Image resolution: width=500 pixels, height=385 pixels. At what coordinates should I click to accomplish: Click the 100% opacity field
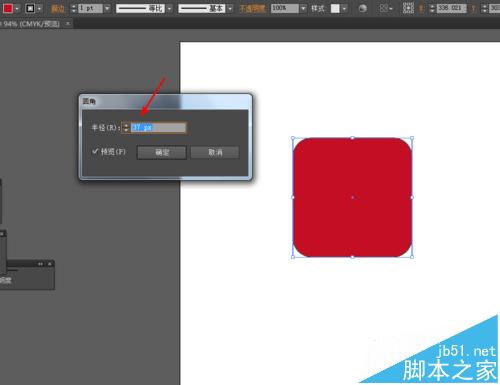tap(284, 8)
